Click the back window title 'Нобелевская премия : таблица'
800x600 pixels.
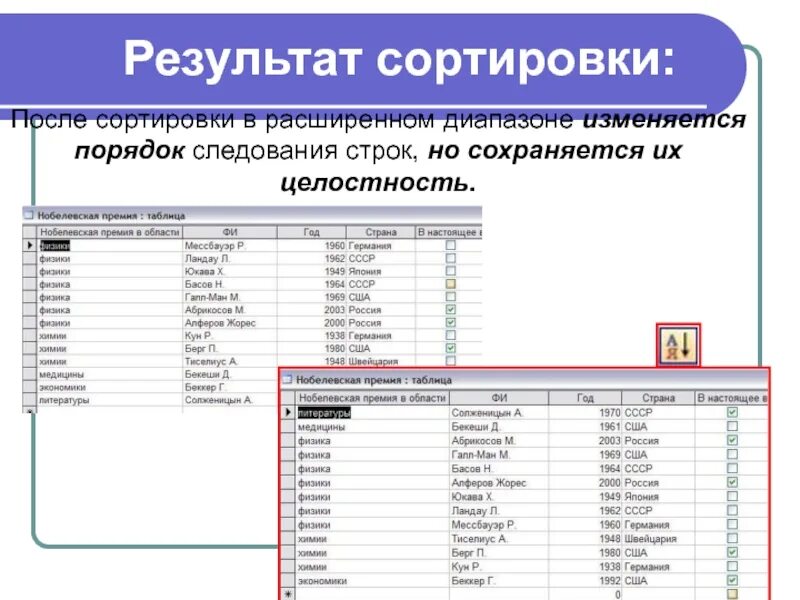[111, 216]
